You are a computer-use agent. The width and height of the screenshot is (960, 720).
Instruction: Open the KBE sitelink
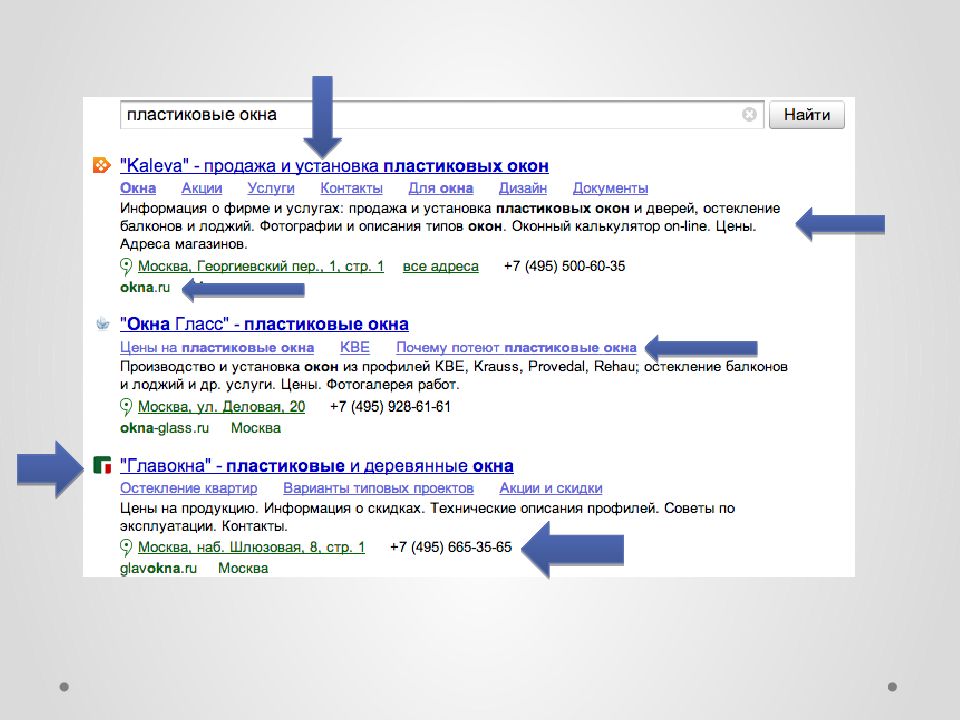354,348
